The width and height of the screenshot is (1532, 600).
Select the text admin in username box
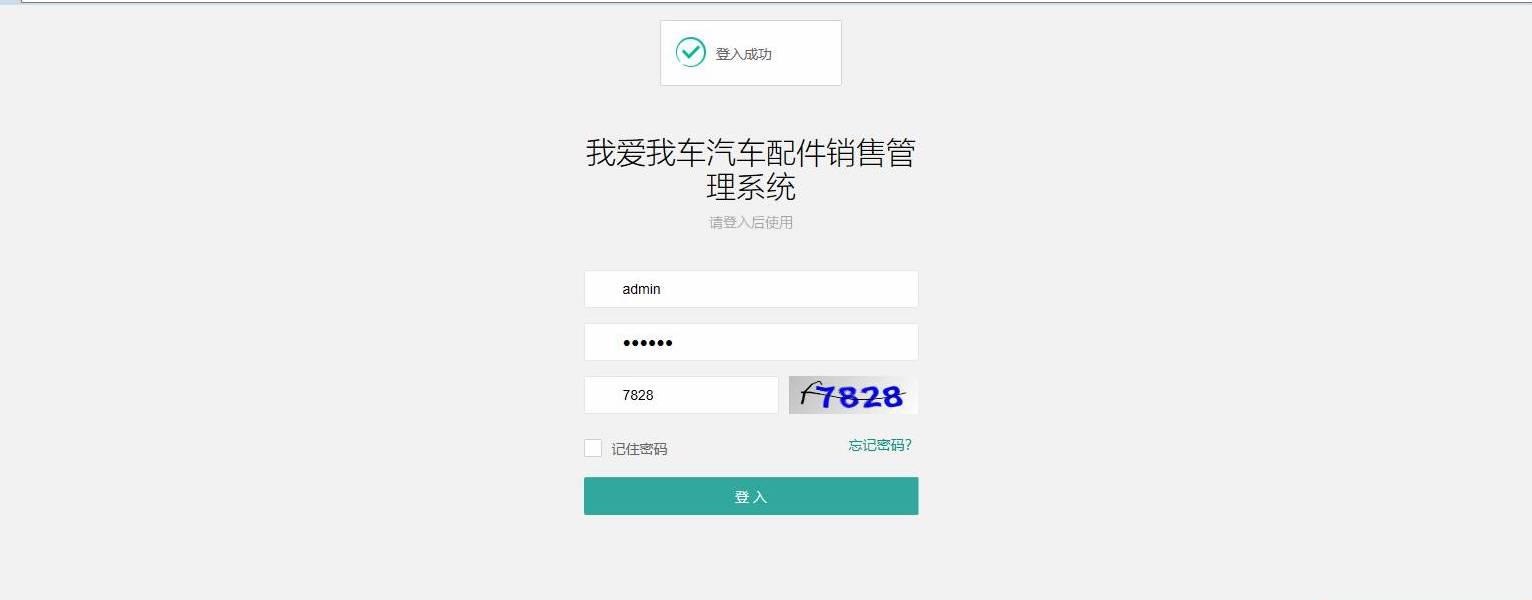[641, 289]
